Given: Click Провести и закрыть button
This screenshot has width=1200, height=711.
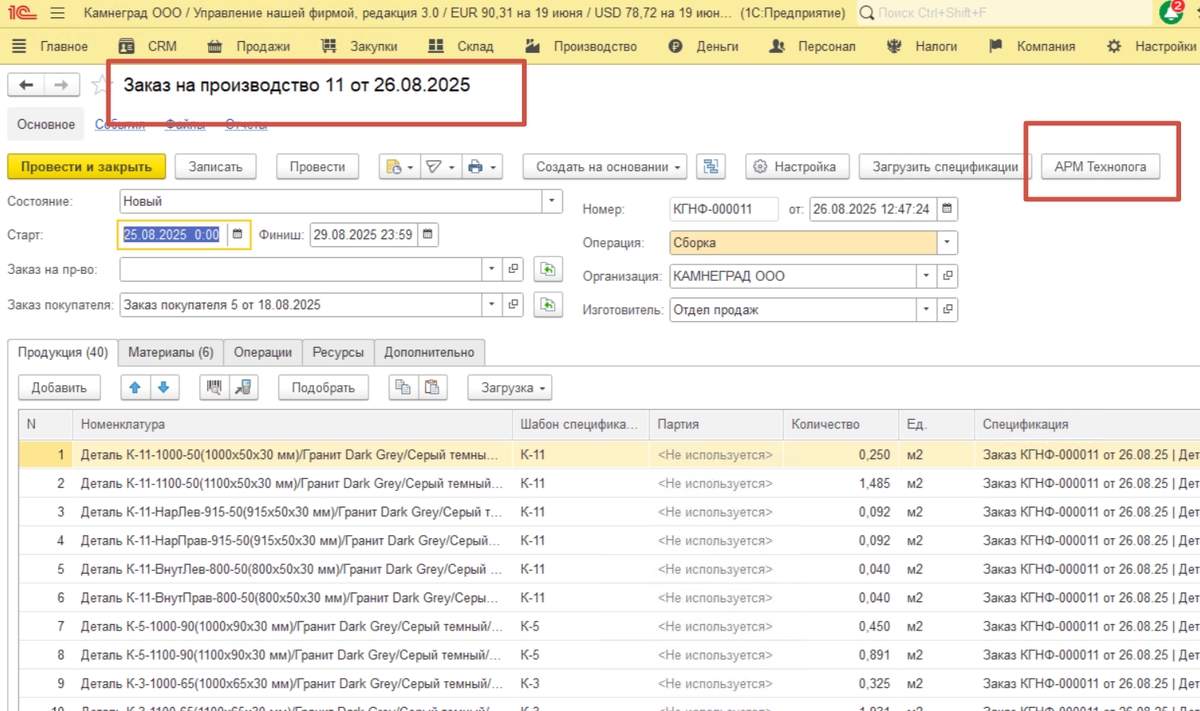Looking at the screenshot, I should click(86, 167).
